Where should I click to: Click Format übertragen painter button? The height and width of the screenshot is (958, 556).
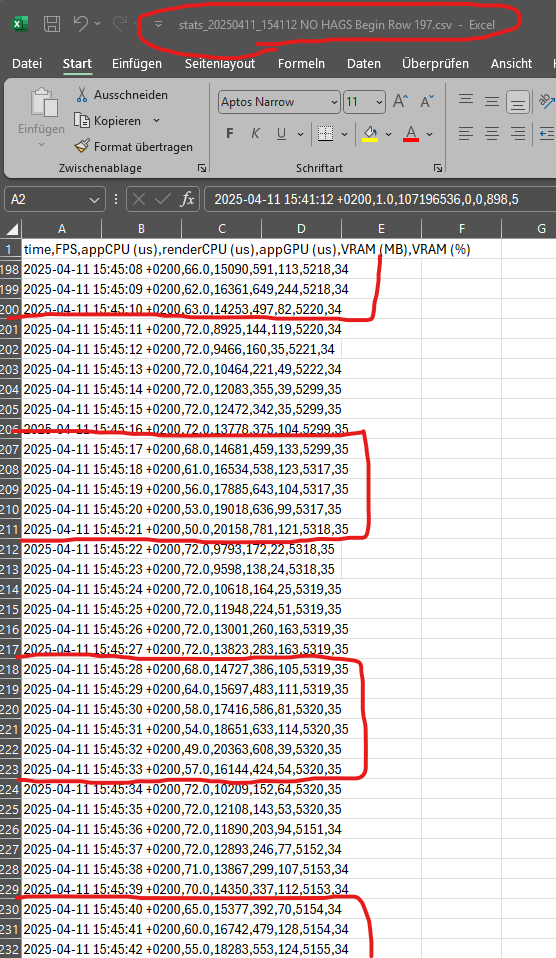tap(133, 147)
